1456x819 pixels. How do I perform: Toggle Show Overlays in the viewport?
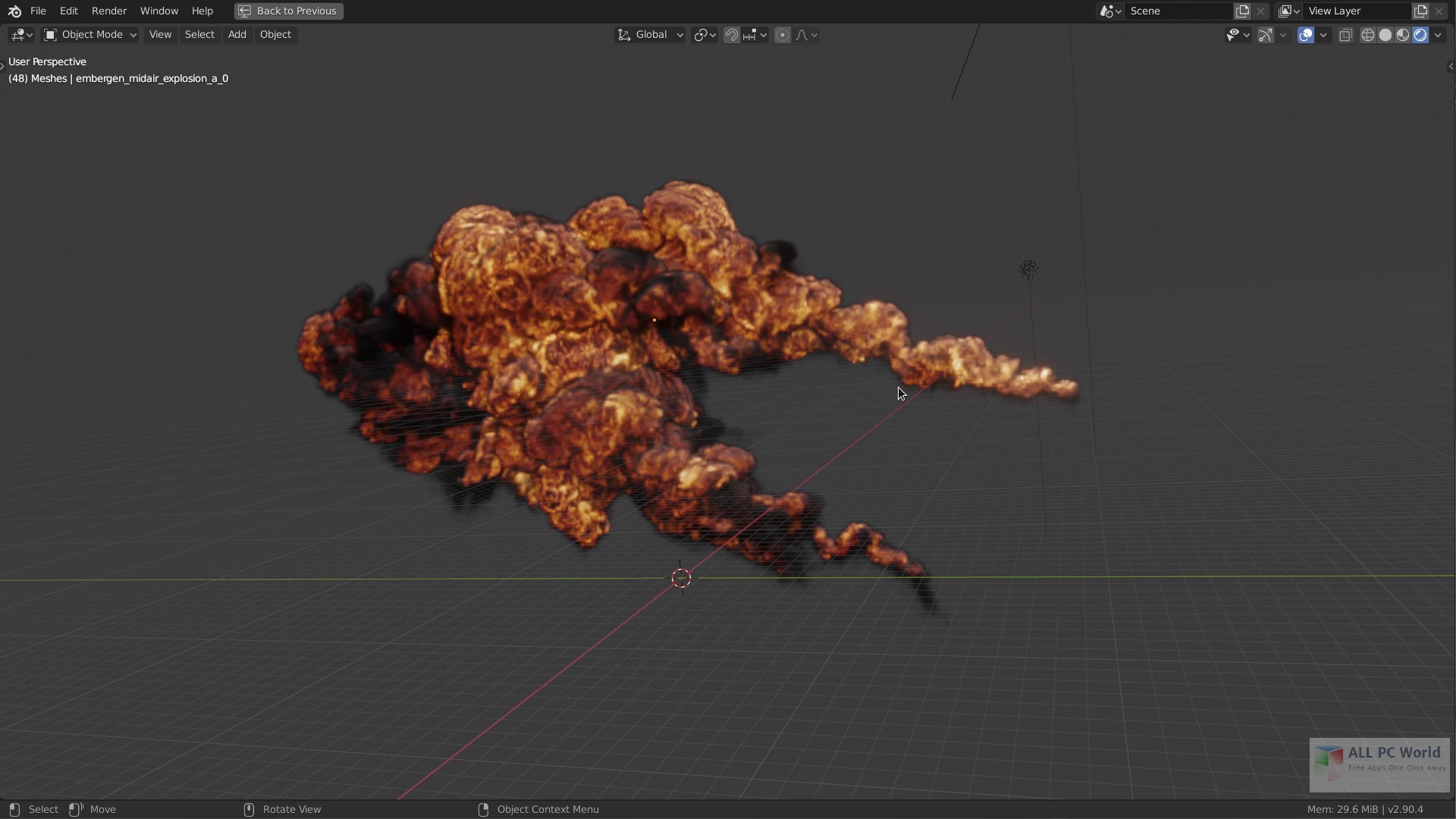tap(1307, 35)
